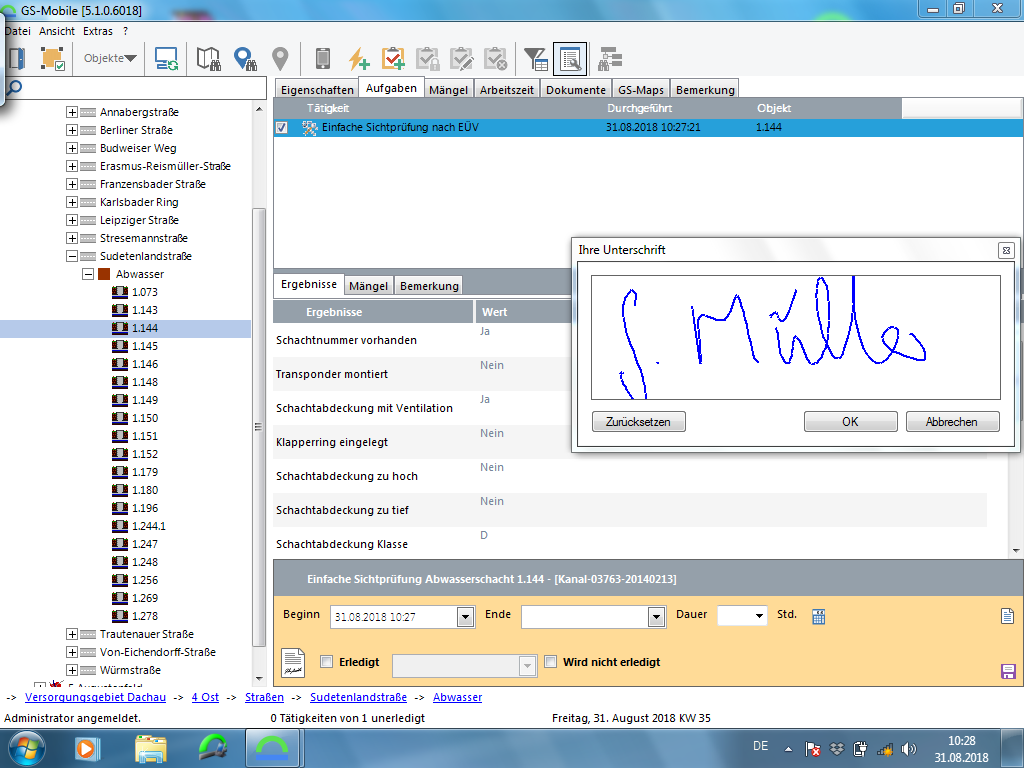Open the Extras menu

97,31
